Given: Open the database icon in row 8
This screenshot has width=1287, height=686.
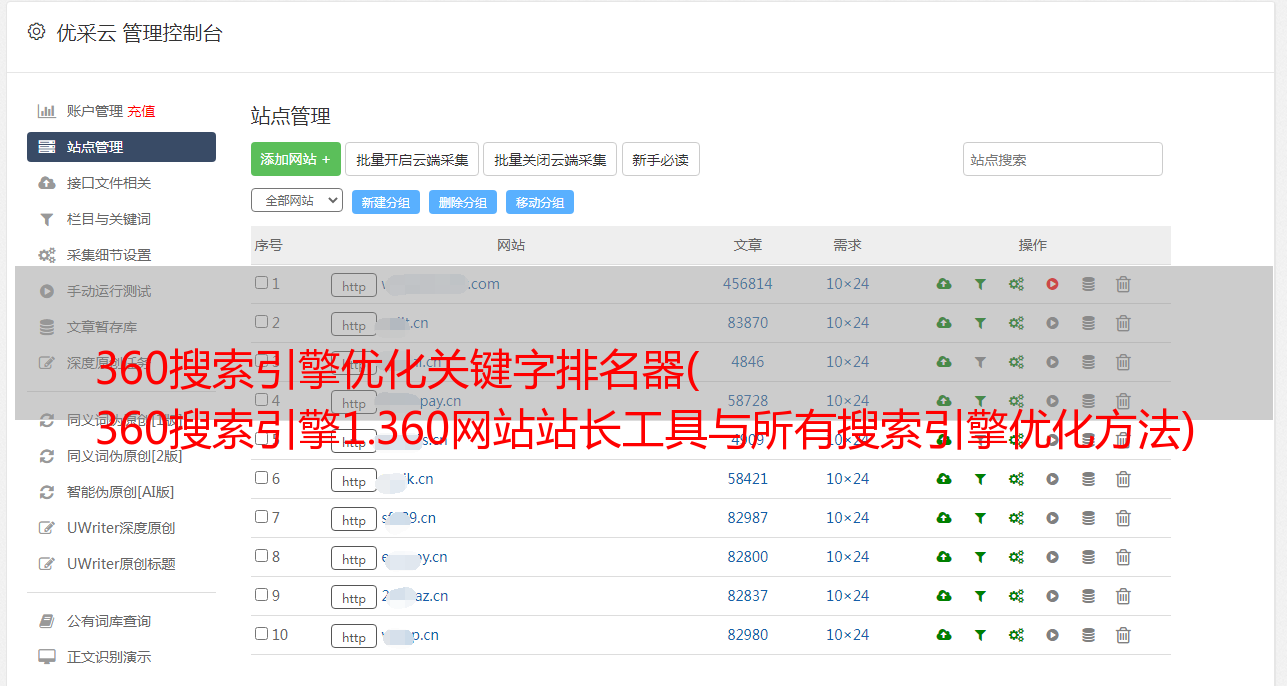Looking at the screenshot, I should tap(1088, 557).
